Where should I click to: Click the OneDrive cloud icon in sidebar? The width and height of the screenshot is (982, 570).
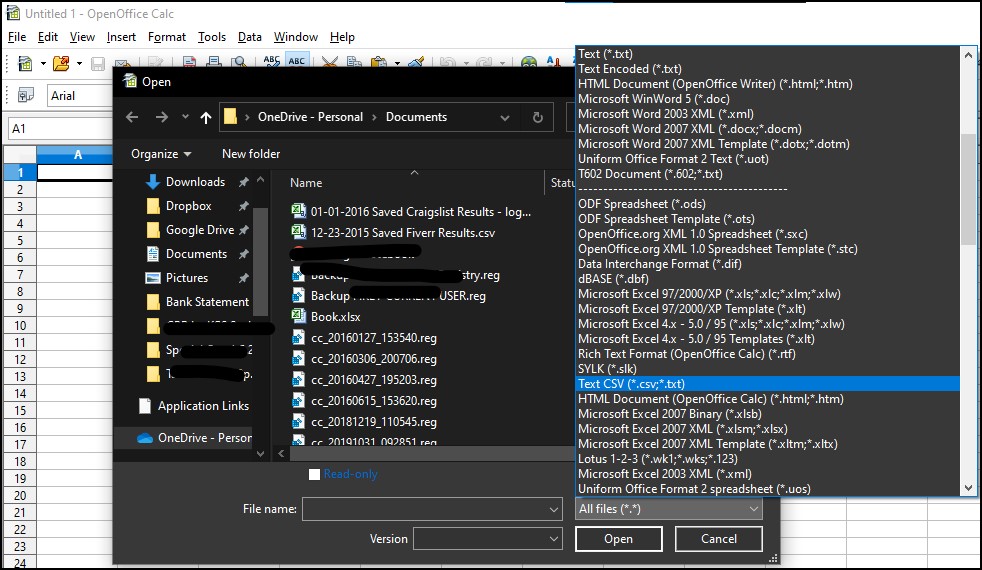(x=145, y=438)
